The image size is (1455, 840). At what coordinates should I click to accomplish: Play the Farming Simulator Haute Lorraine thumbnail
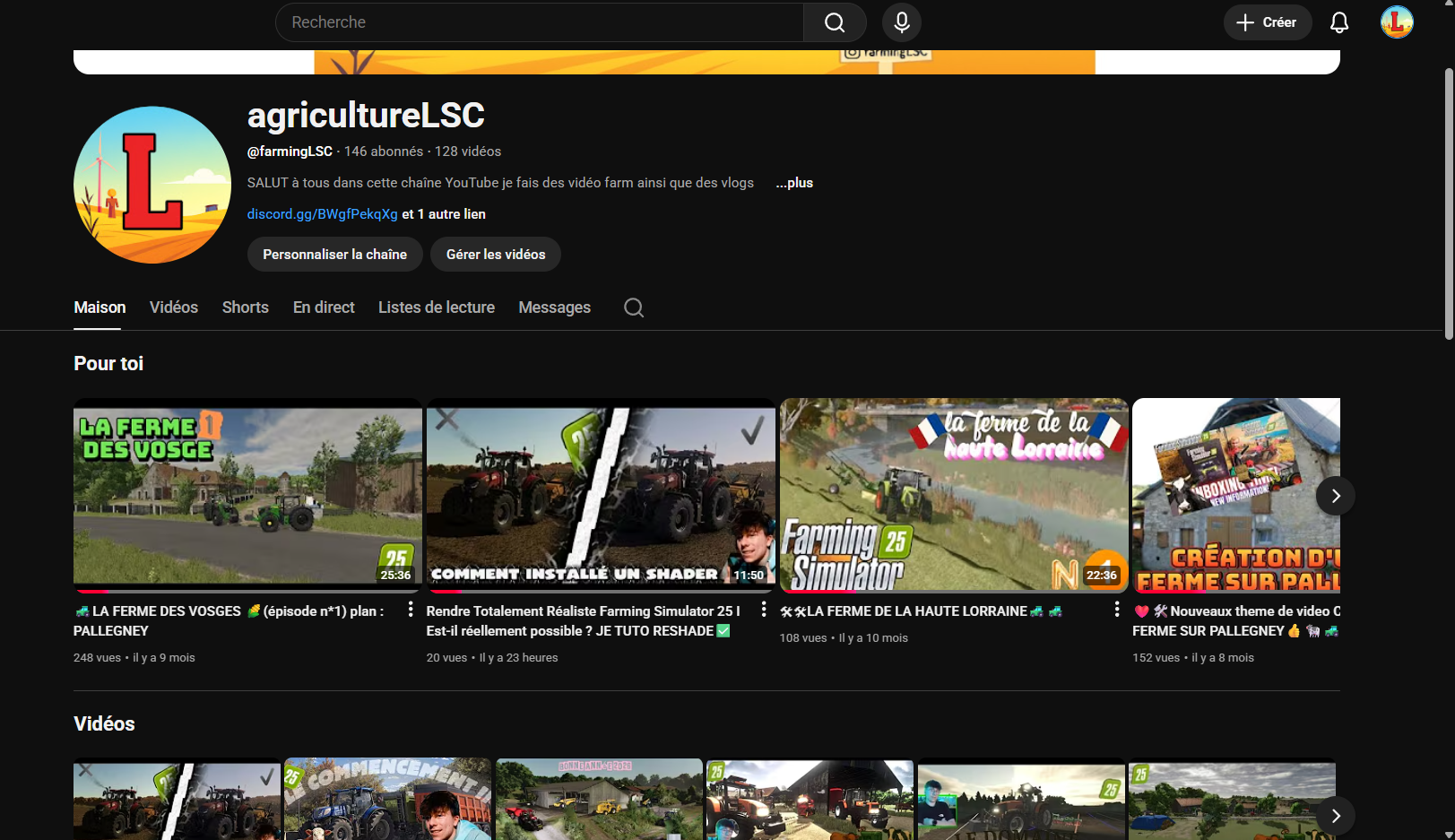pos(953,495)
